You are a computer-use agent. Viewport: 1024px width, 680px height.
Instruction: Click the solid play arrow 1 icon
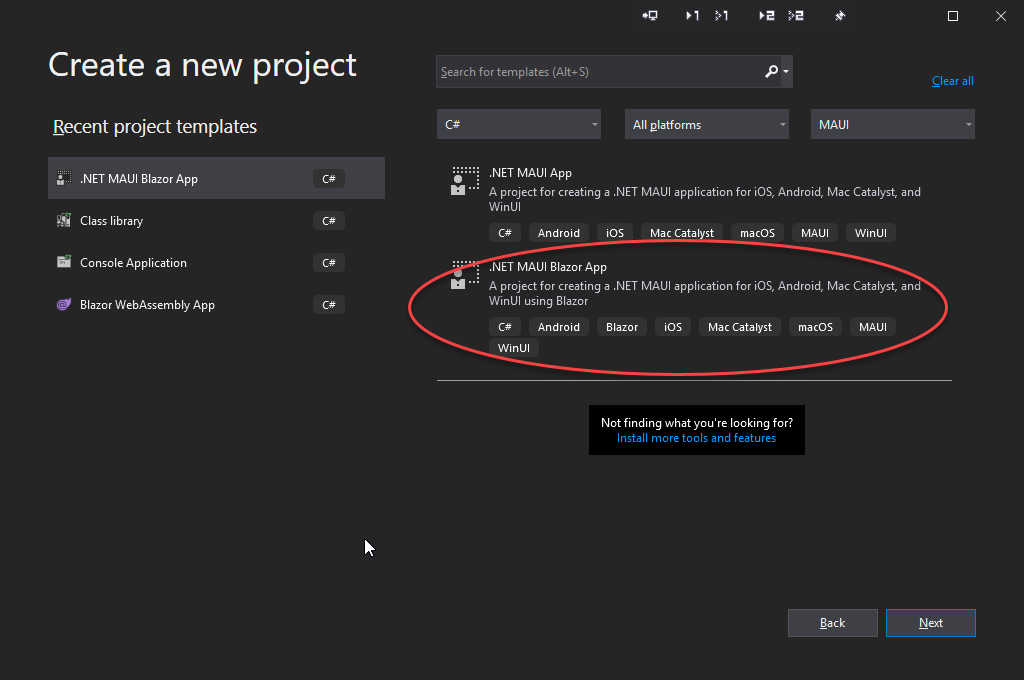click(x=692, y=16)
